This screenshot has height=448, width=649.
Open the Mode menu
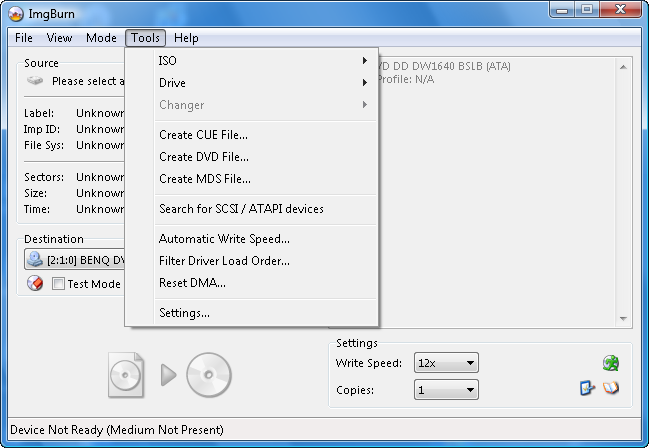coord(101,38)
